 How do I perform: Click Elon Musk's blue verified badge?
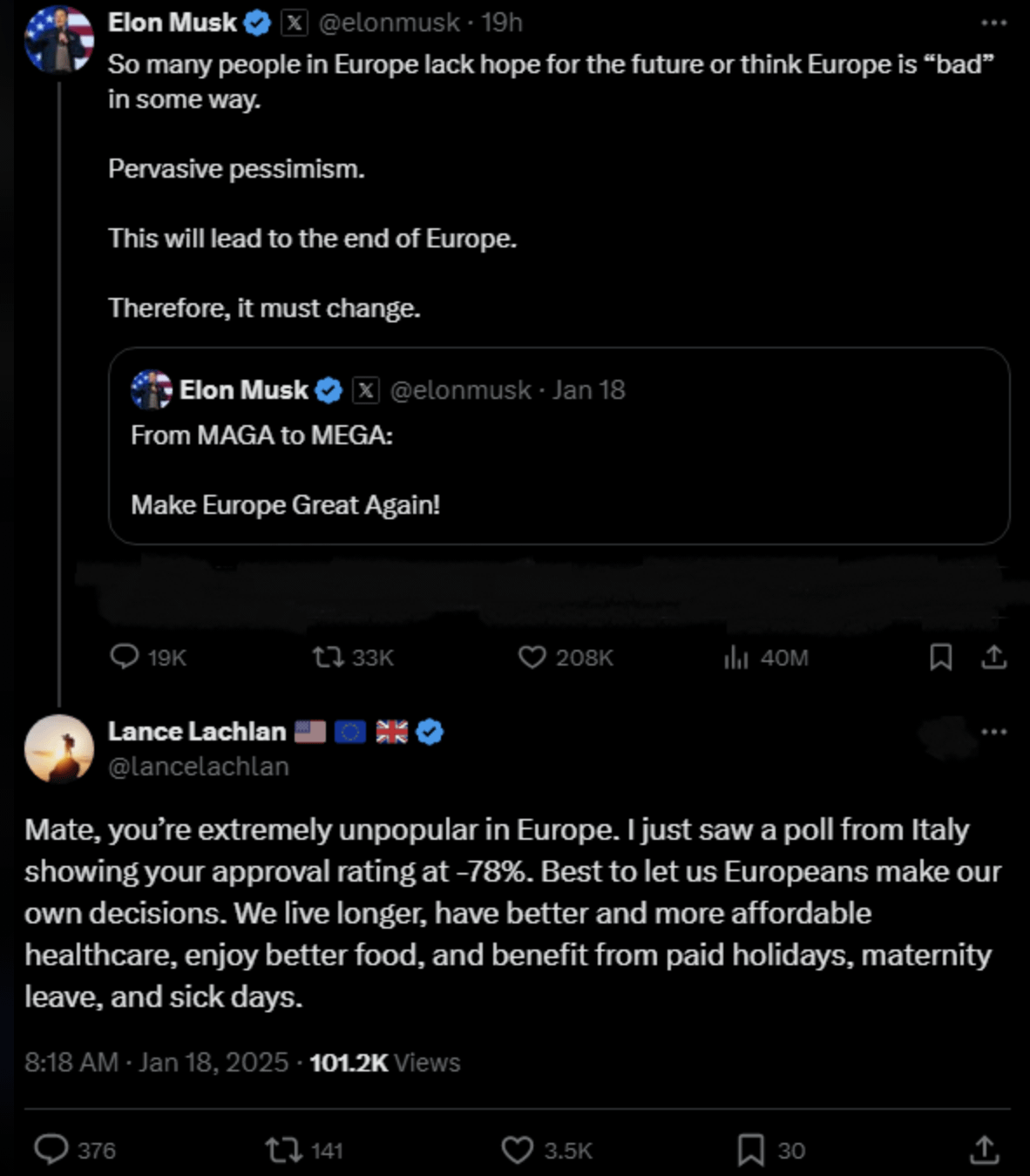tap(257, 24)
